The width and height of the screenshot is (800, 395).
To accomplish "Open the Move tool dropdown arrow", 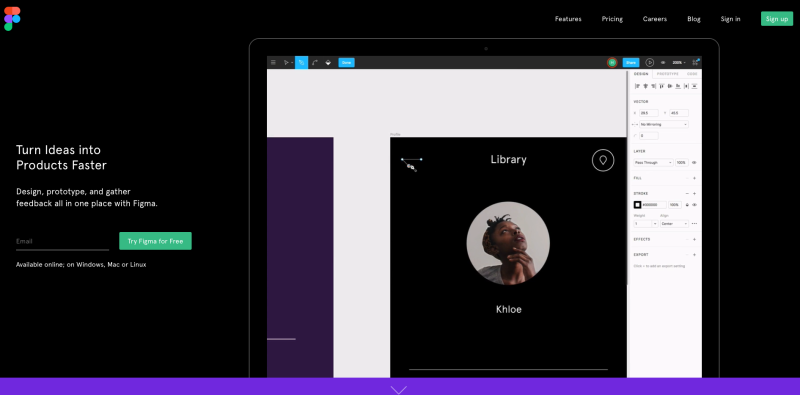I will 292,62.
